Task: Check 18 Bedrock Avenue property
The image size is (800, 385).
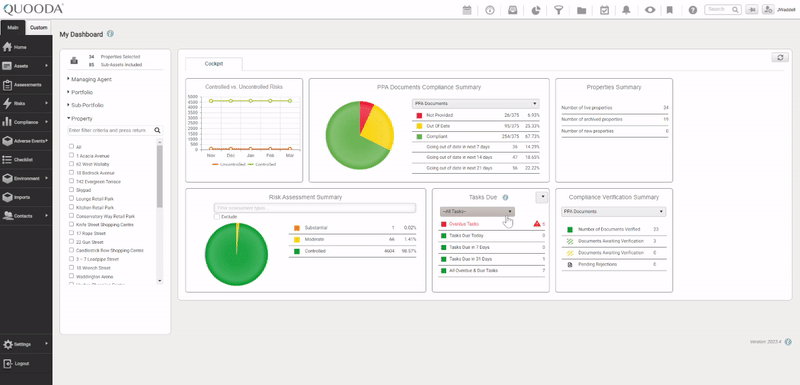Action: (71, 172)
